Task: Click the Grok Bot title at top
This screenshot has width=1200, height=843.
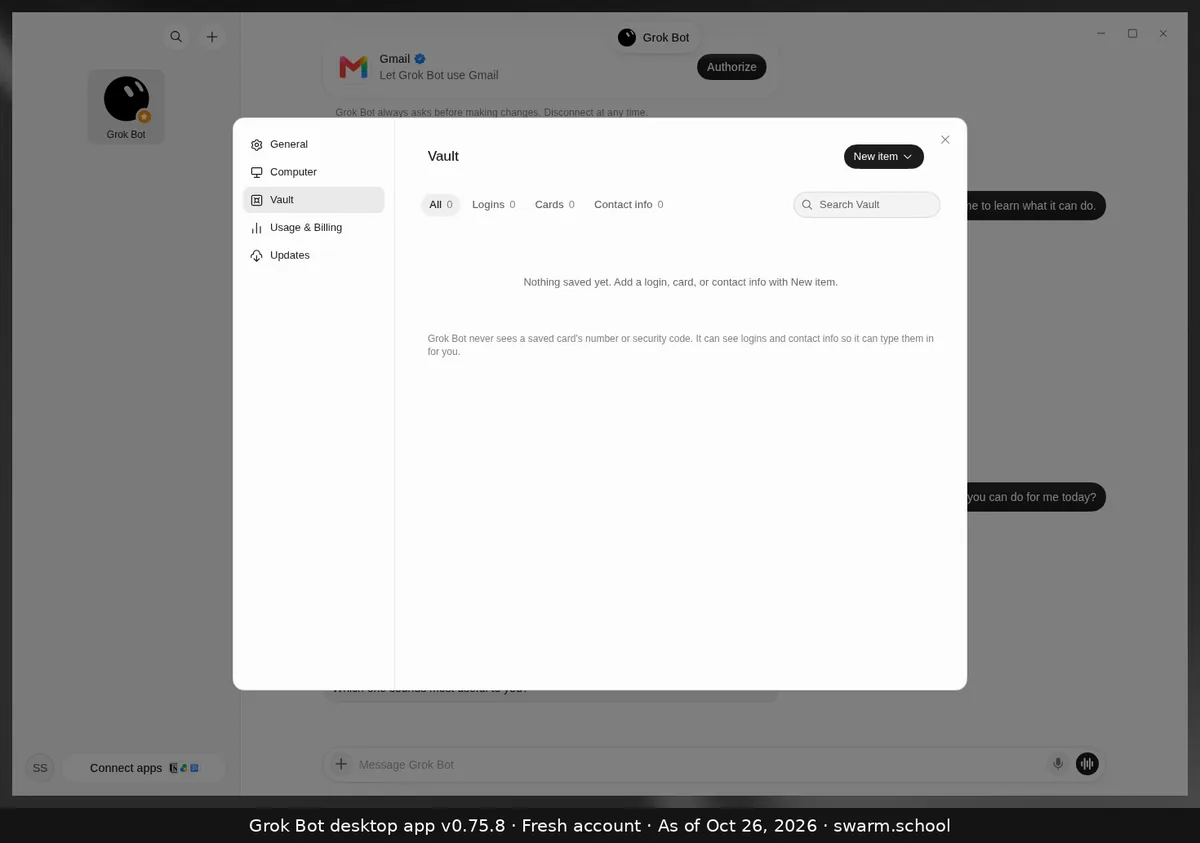Action: coord(666,37)
